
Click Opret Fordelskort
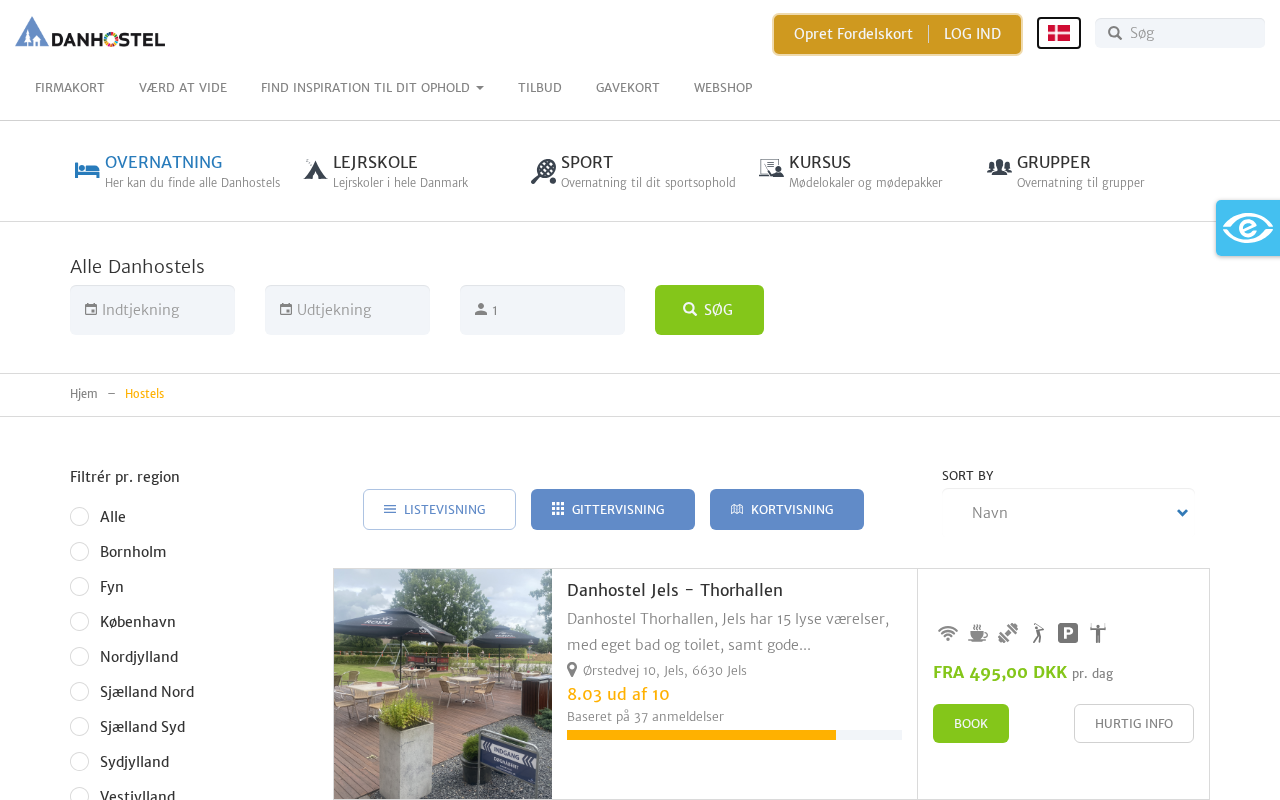click(x=853, y=34)
